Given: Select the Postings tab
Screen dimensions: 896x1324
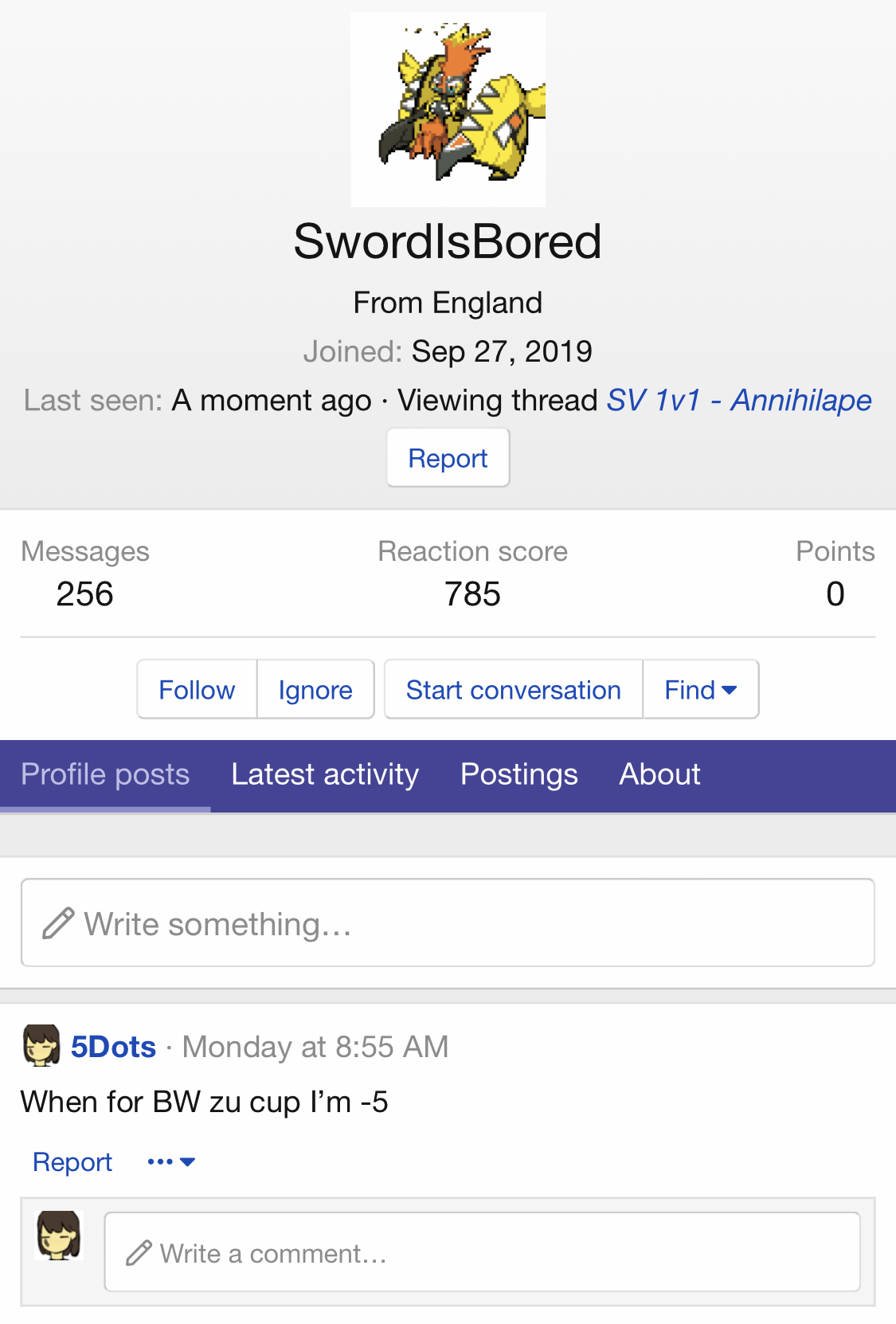Looking at the screenshot, I should coord(519,774).
